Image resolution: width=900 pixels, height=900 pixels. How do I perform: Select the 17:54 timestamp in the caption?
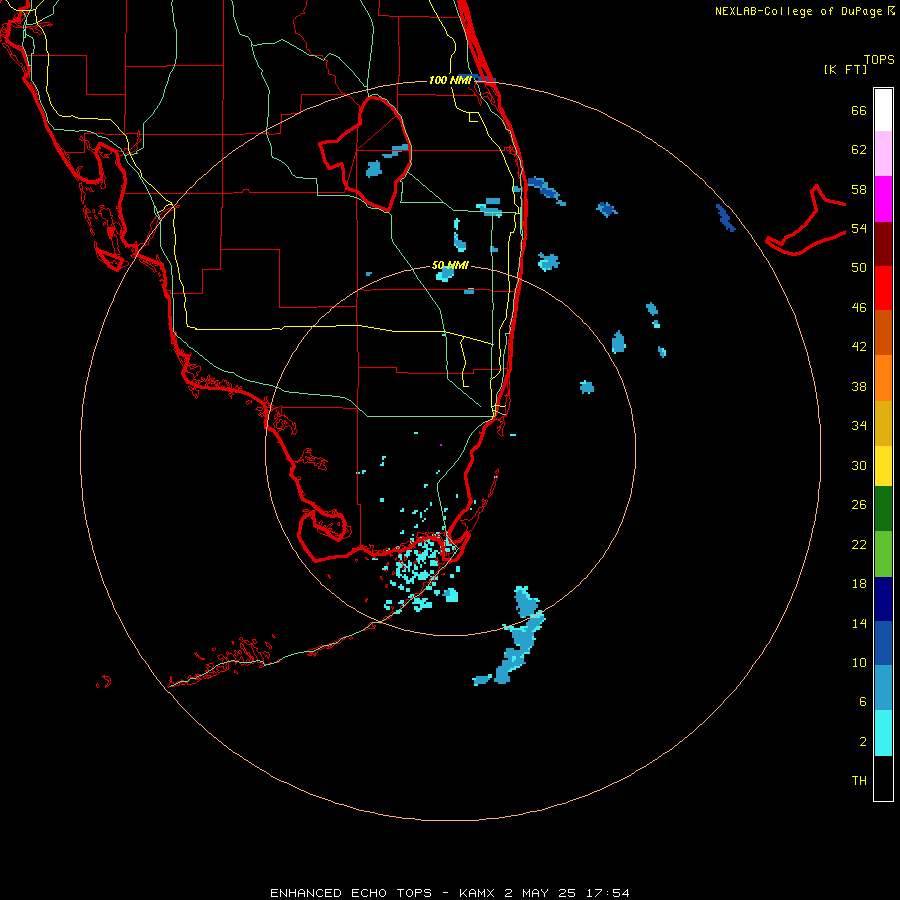[x=608, y=893]
